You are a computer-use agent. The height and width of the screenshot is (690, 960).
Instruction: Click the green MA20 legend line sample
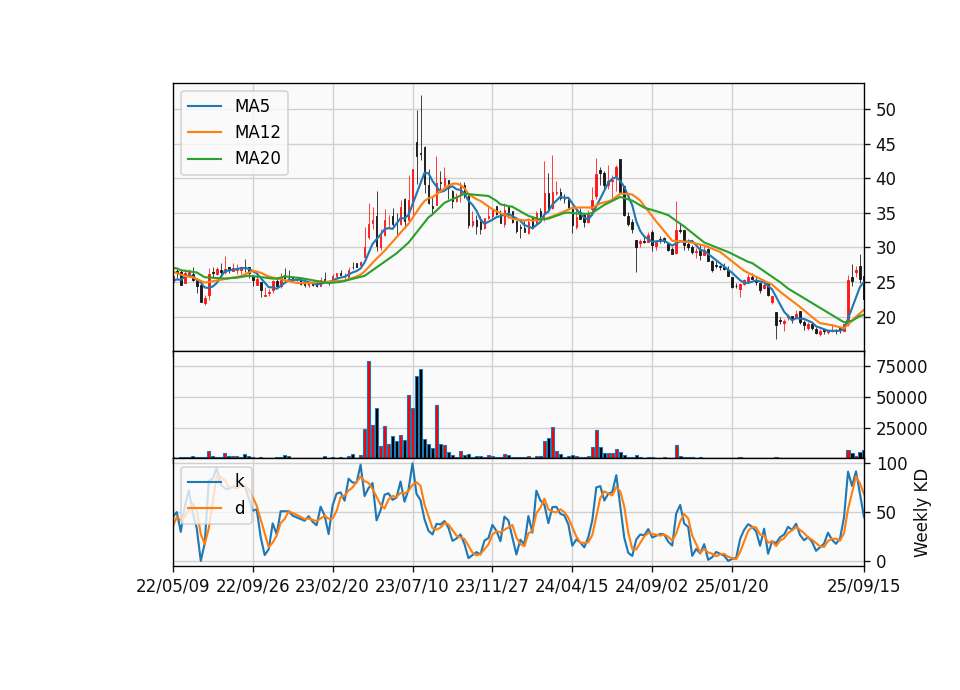click(x=204, y=158)
